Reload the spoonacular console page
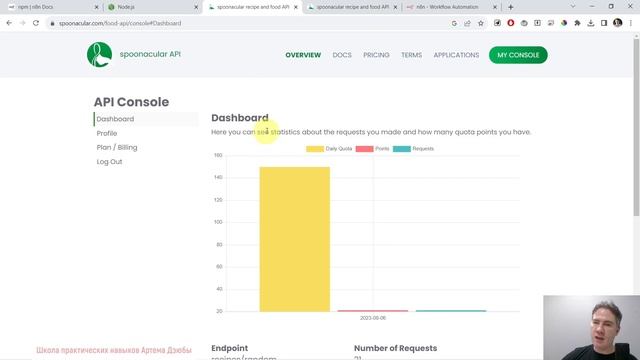Image resolution: width=640 pixels, height=360 pixels. (36, 23)
